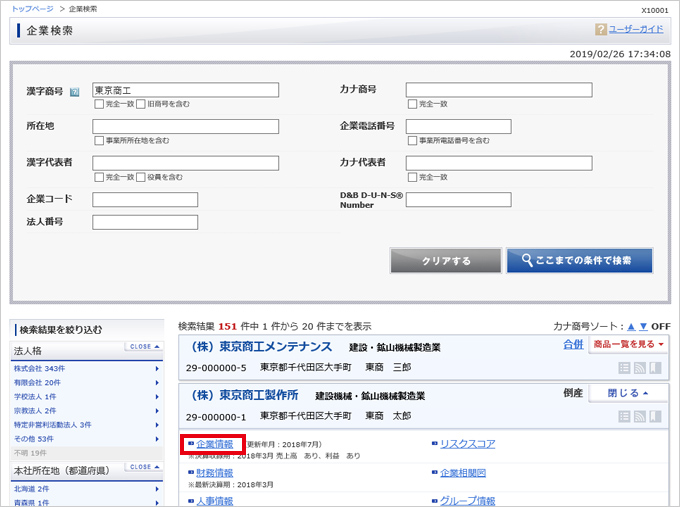Open the リスクスコア link
Viewport: 680px width, 507px height.
(x=467, y=443)
